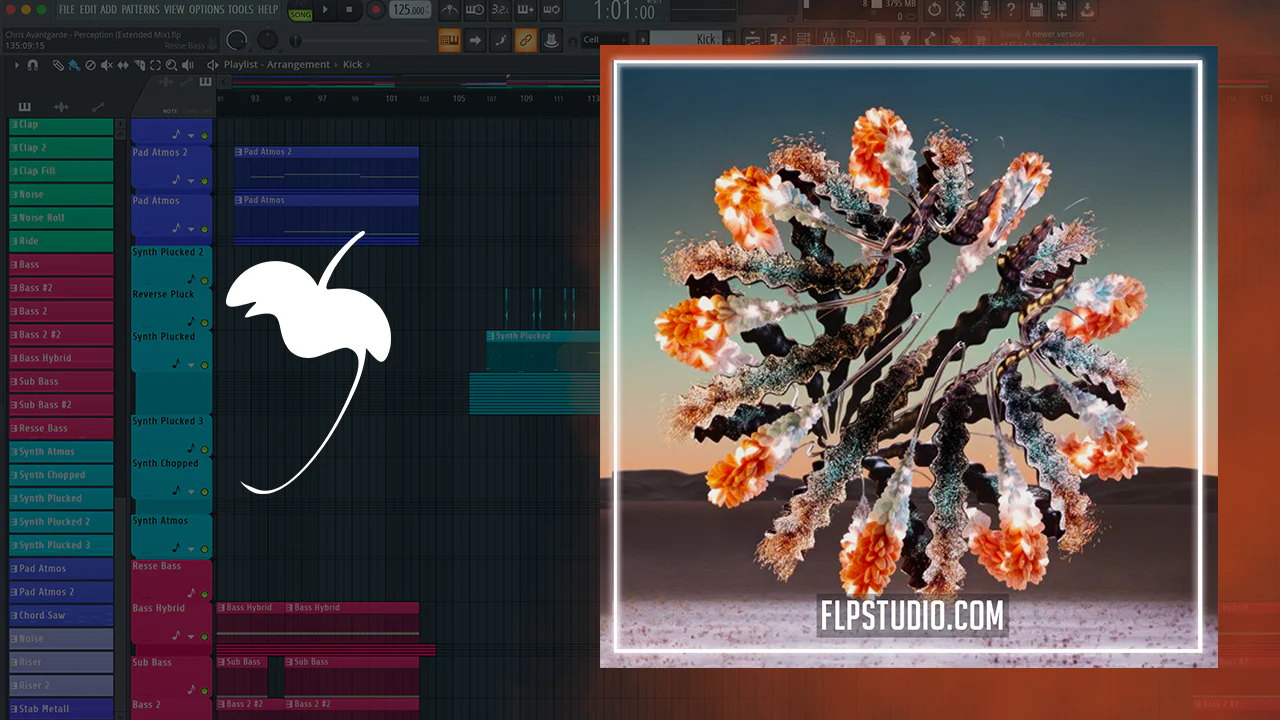Open the VIEW menu
This screenshot has width=1280, height=720.
click(x=174, y=9)
